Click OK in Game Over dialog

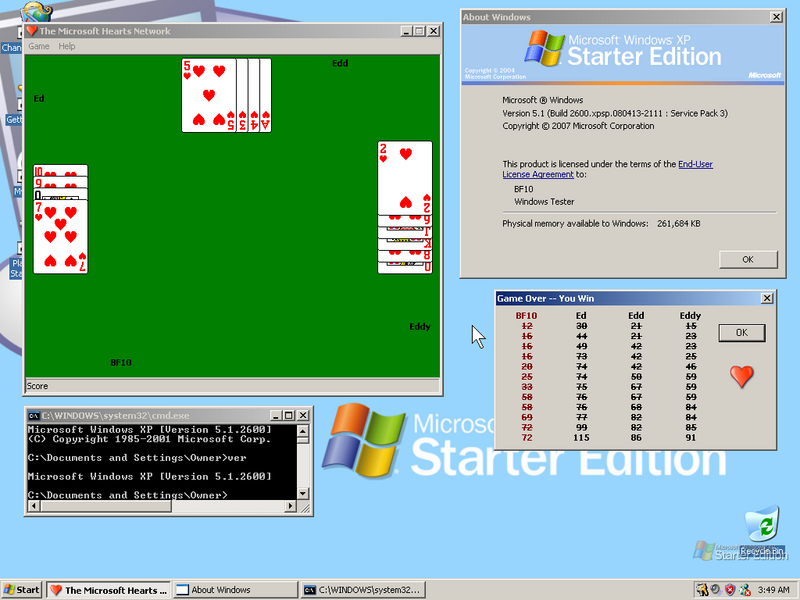tap(742, 333)
